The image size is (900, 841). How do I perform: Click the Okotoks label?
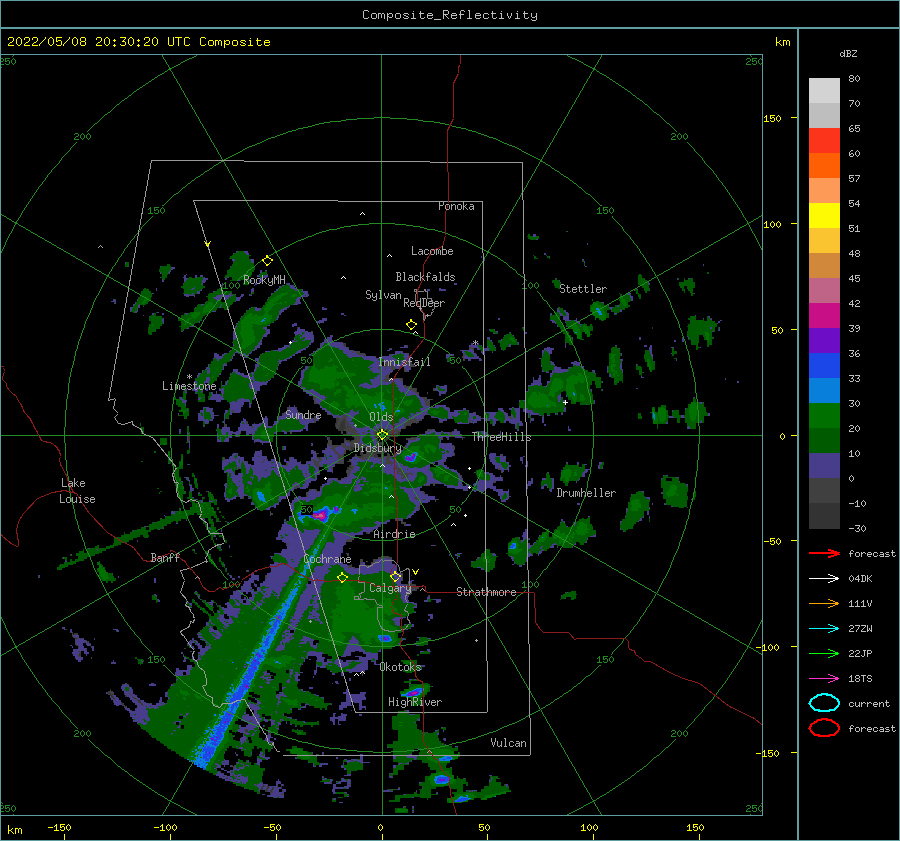401,666
